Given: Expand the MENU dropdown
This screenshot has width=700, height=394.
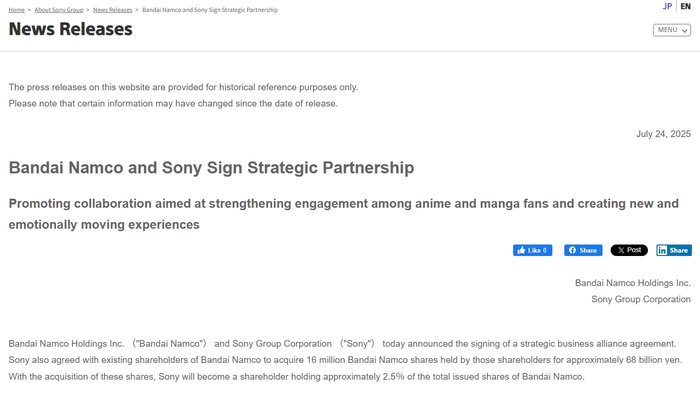Looking at the screenshot, I should [x=672, y=30].
